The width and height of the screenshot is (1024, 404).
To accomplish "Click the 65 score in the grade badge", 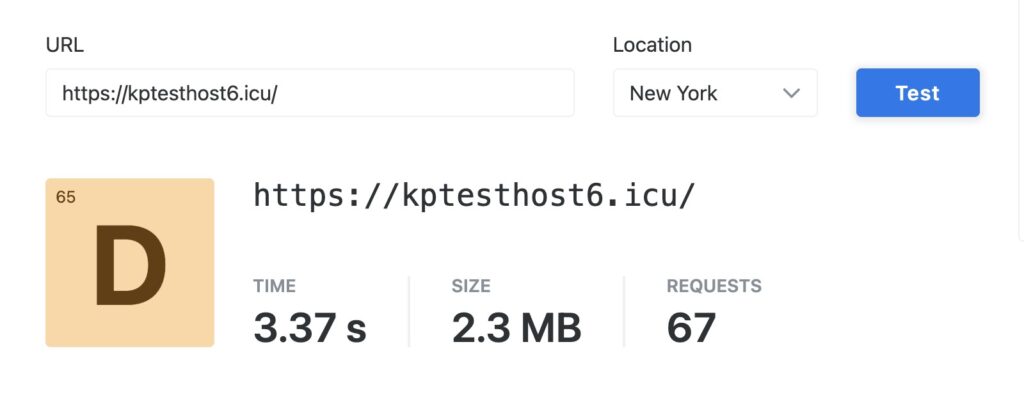I will pos(66,197).
